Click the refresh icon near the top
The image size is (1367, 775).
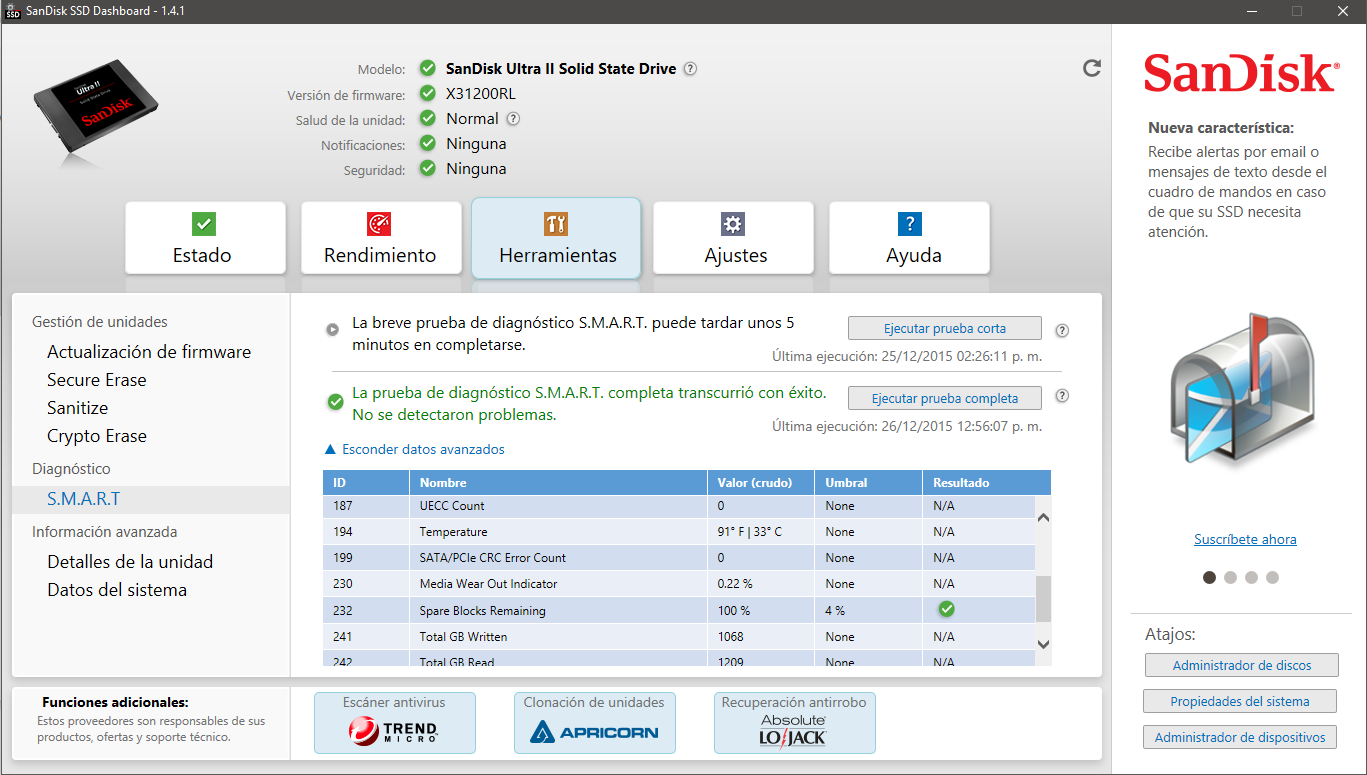pyautogui.click(x=1092, y=68)
